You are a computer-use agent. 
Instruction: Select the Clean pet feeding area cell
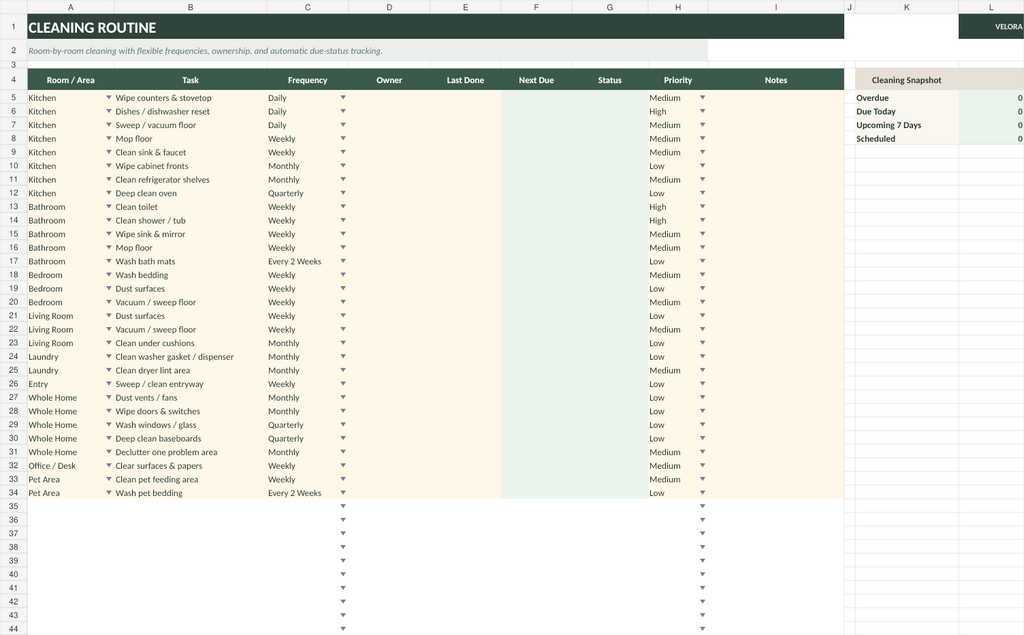click(x=190, y=479)
